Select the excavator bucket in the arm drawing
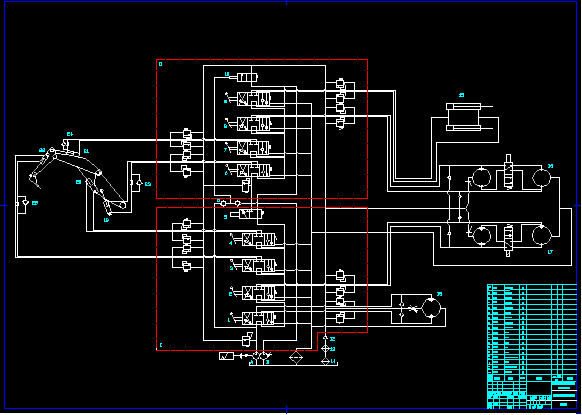 point(35,180)
